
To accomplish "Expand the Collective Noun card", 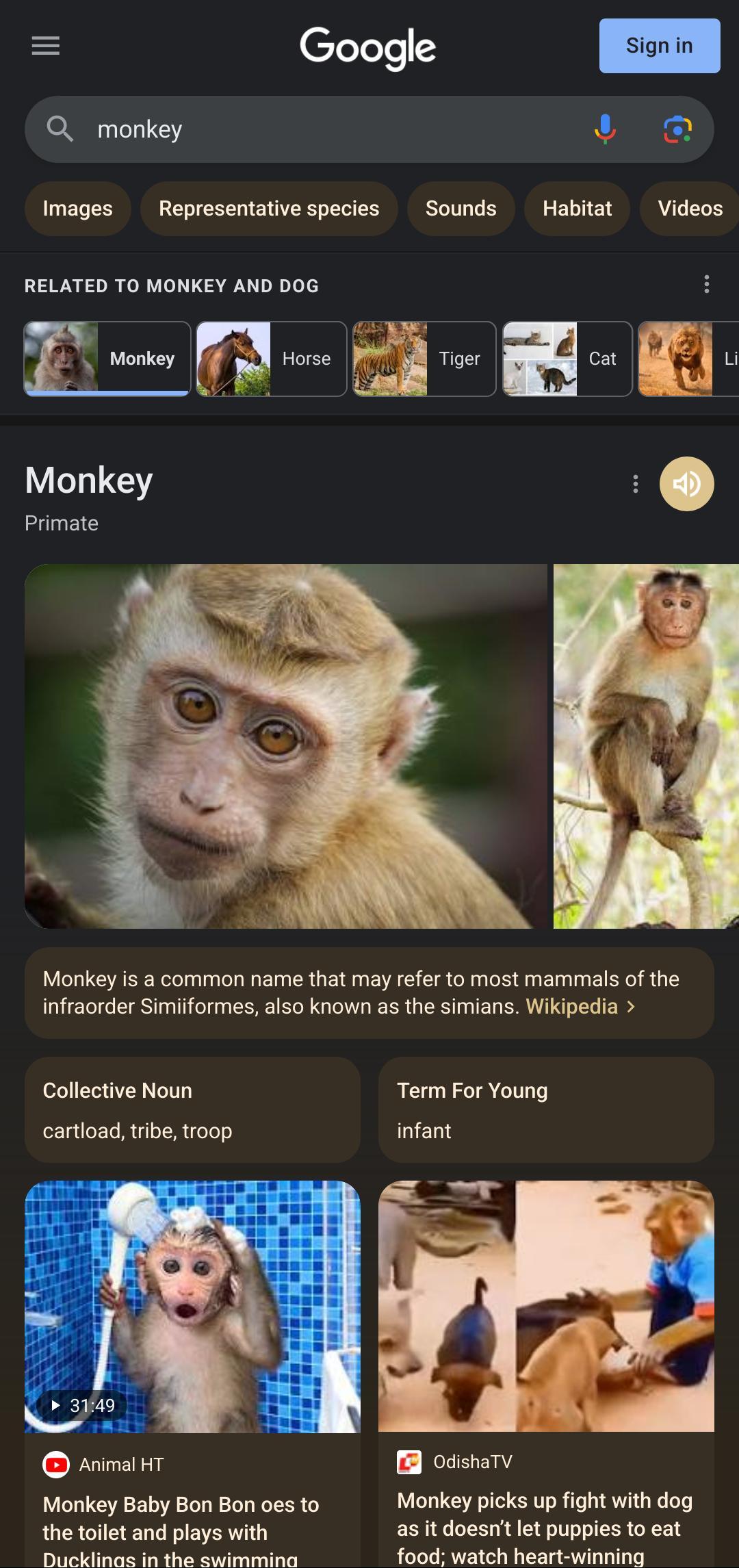I will coord(192,1109).
